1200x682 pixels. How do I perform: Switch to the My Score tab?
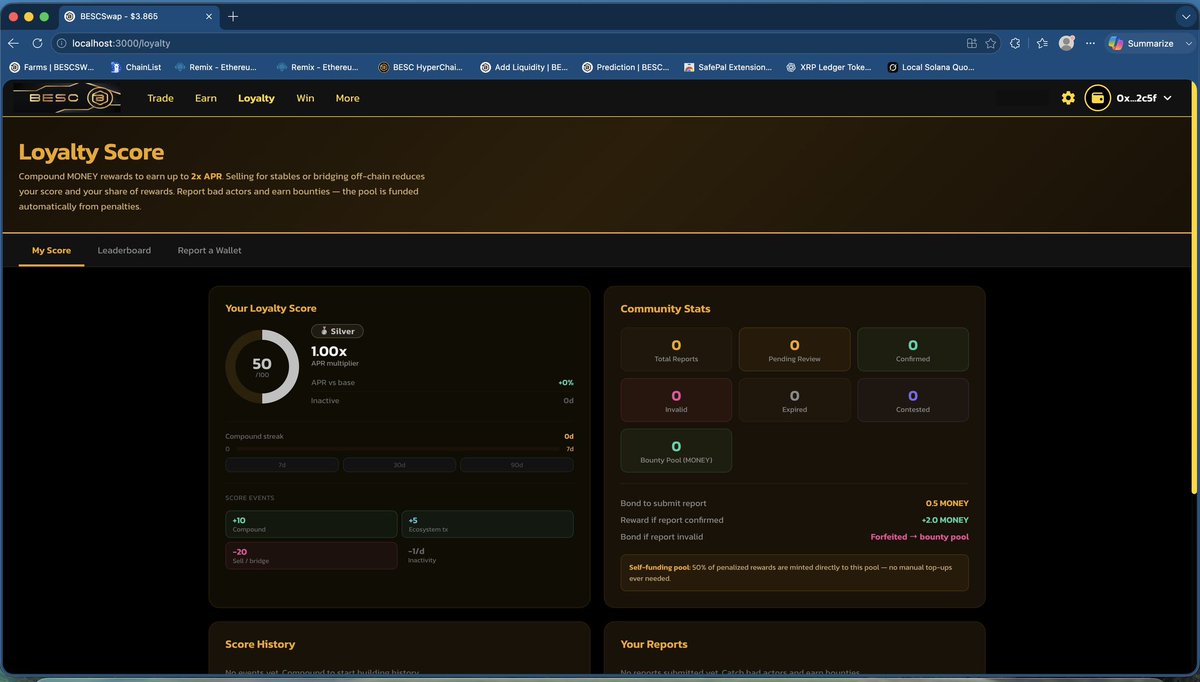point(51,250)
